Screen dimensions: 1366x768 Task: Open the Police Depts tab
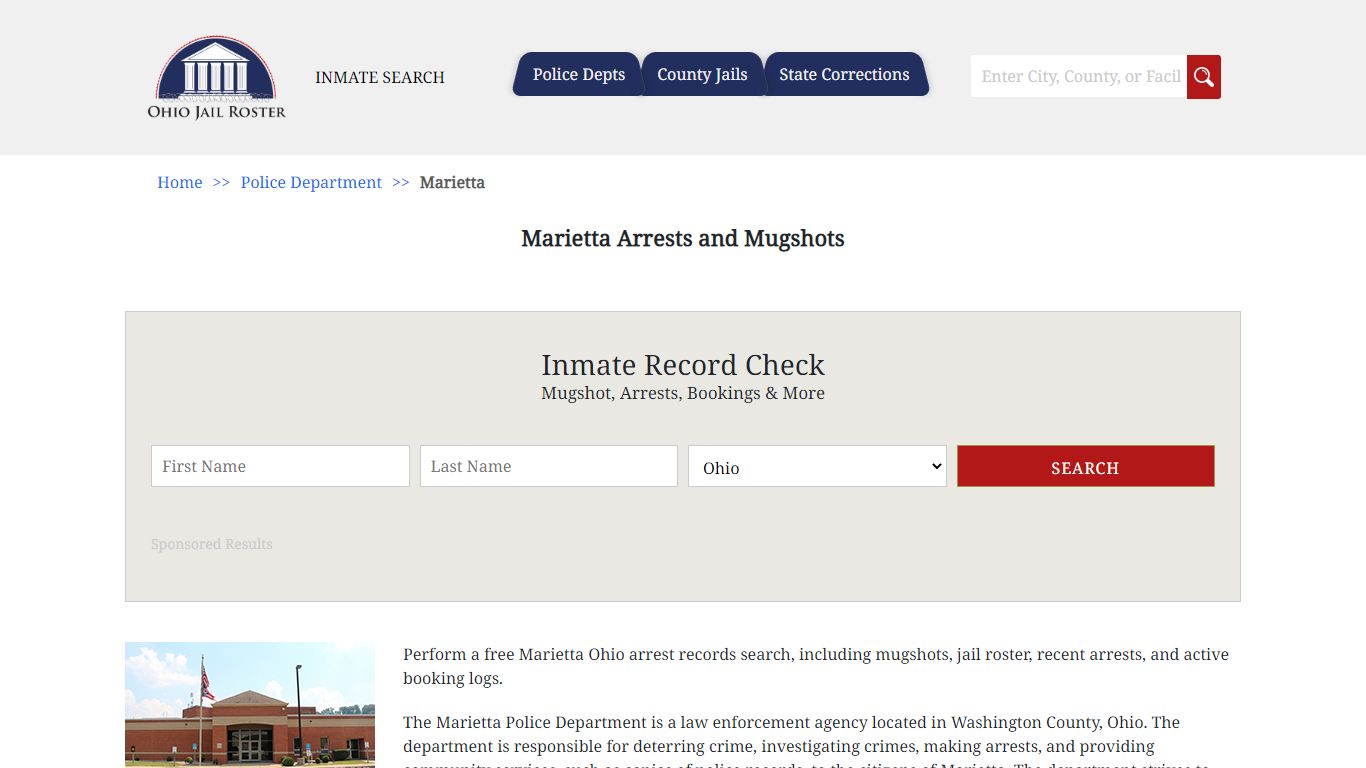point(578,74)
